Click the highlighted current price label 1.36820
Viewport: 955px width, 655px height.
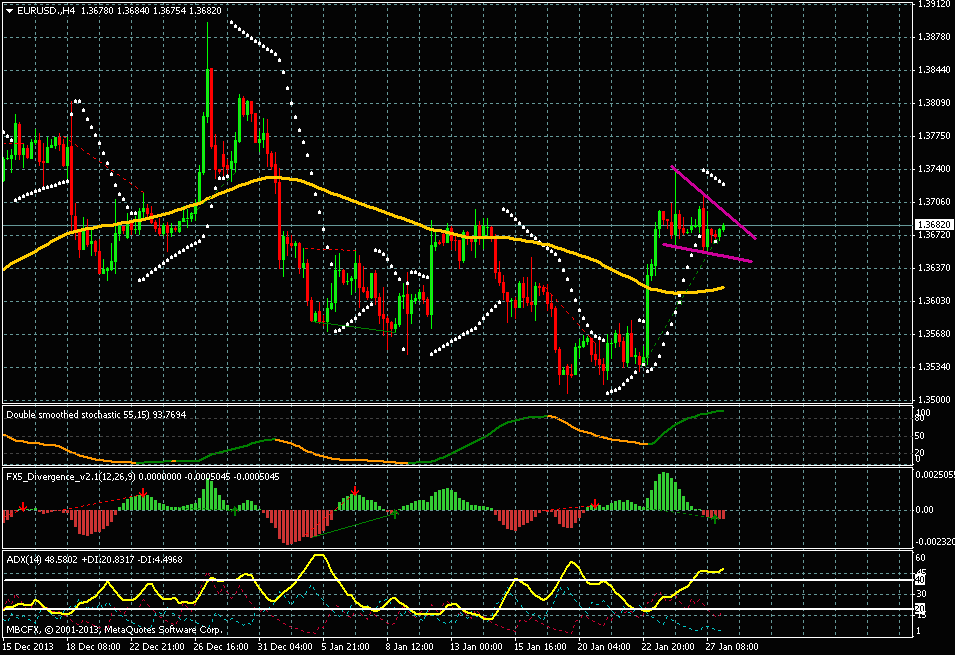click(932, 225)
